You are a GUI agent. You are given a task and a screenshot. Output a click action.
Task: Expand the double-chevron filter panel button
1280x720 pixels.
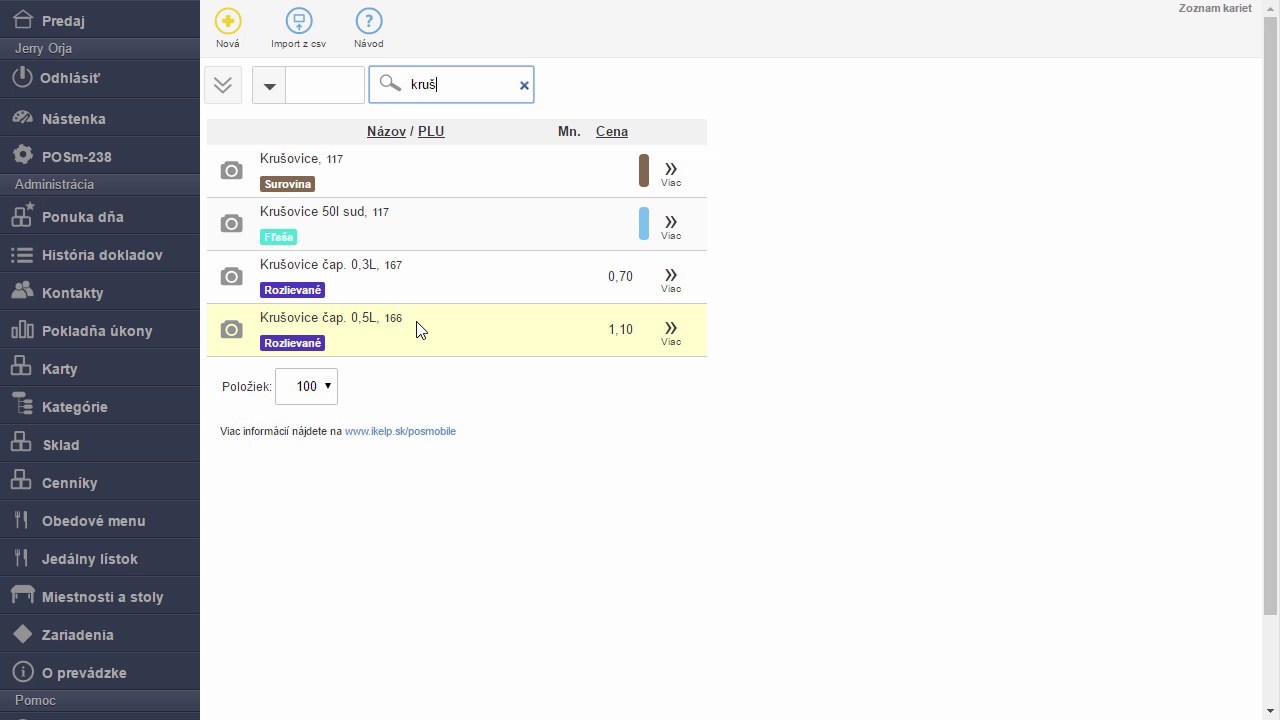pos(223,85)
